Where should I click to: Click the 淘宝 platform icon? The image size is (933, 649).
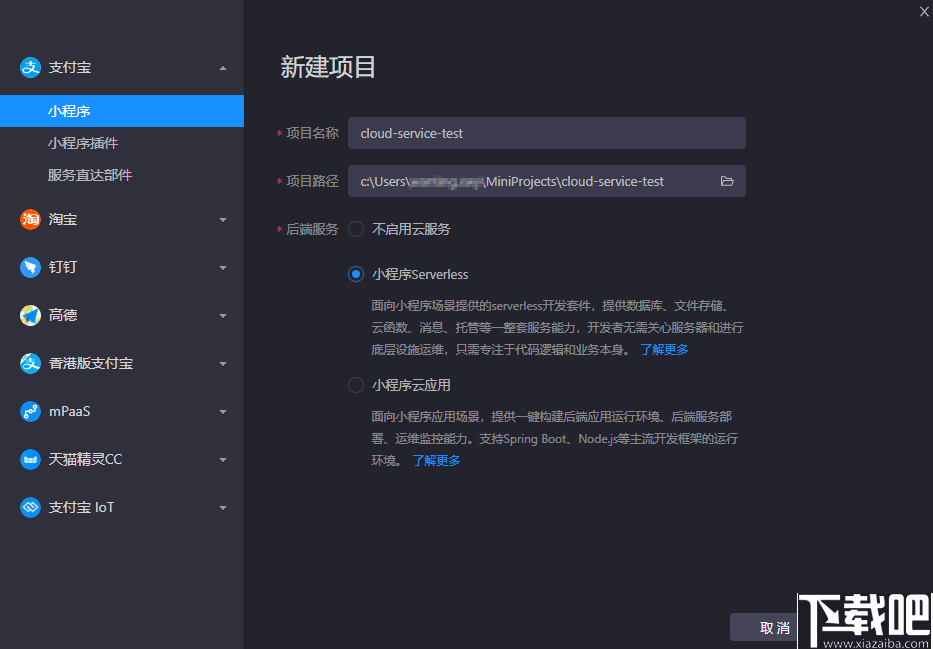pyautogui.click(x=30, y=219)
